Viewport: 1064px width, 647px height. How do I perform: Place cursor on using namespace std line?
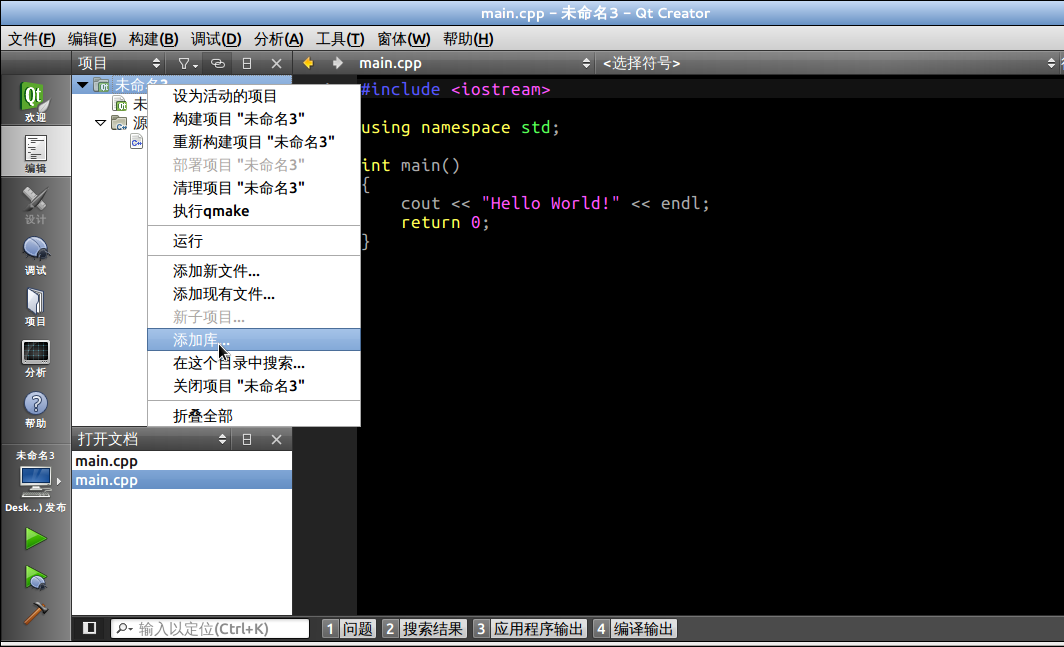(x=460, y=128)
